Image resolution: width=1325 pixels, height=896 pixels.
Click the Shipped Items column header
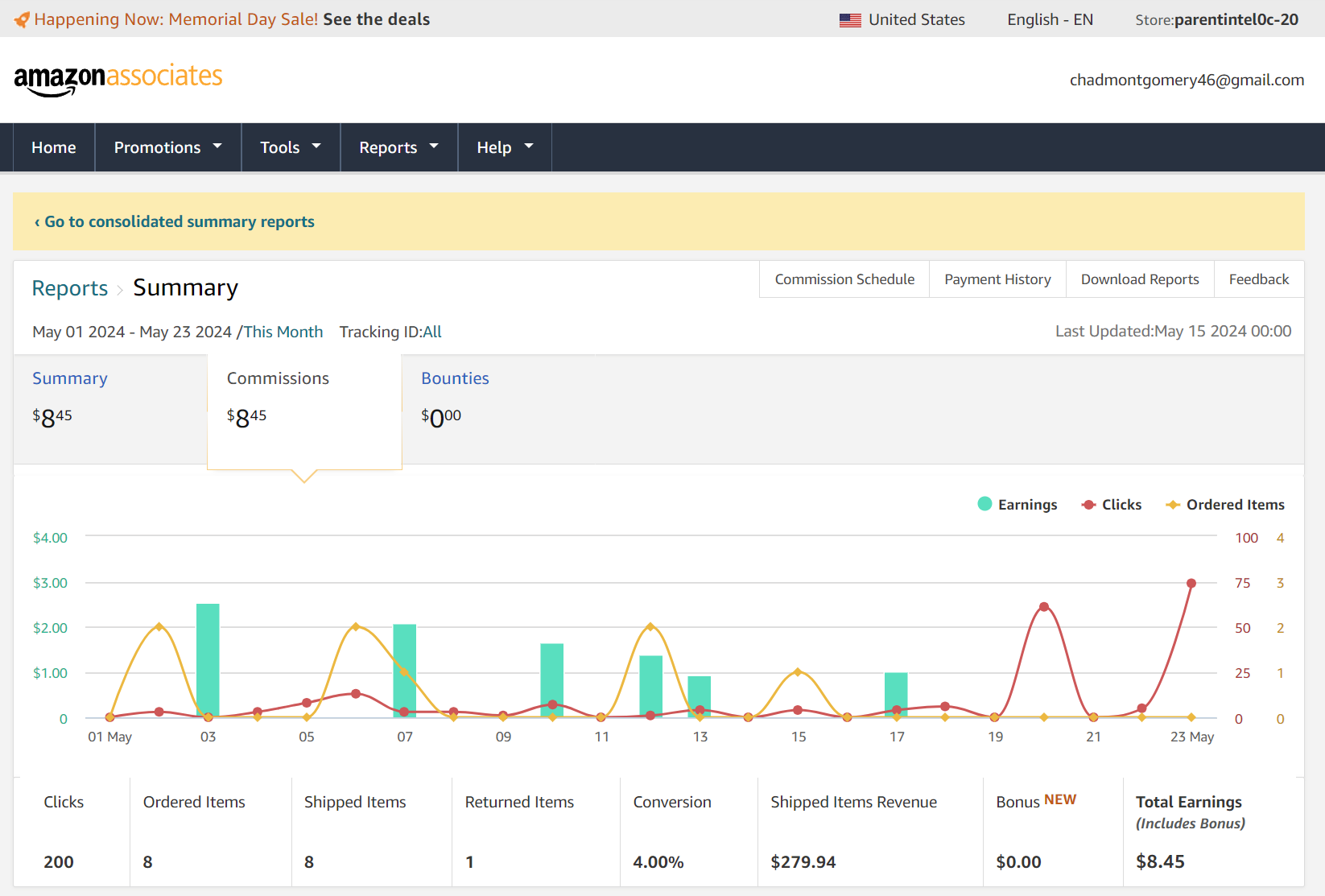click(x=355, y=802)
